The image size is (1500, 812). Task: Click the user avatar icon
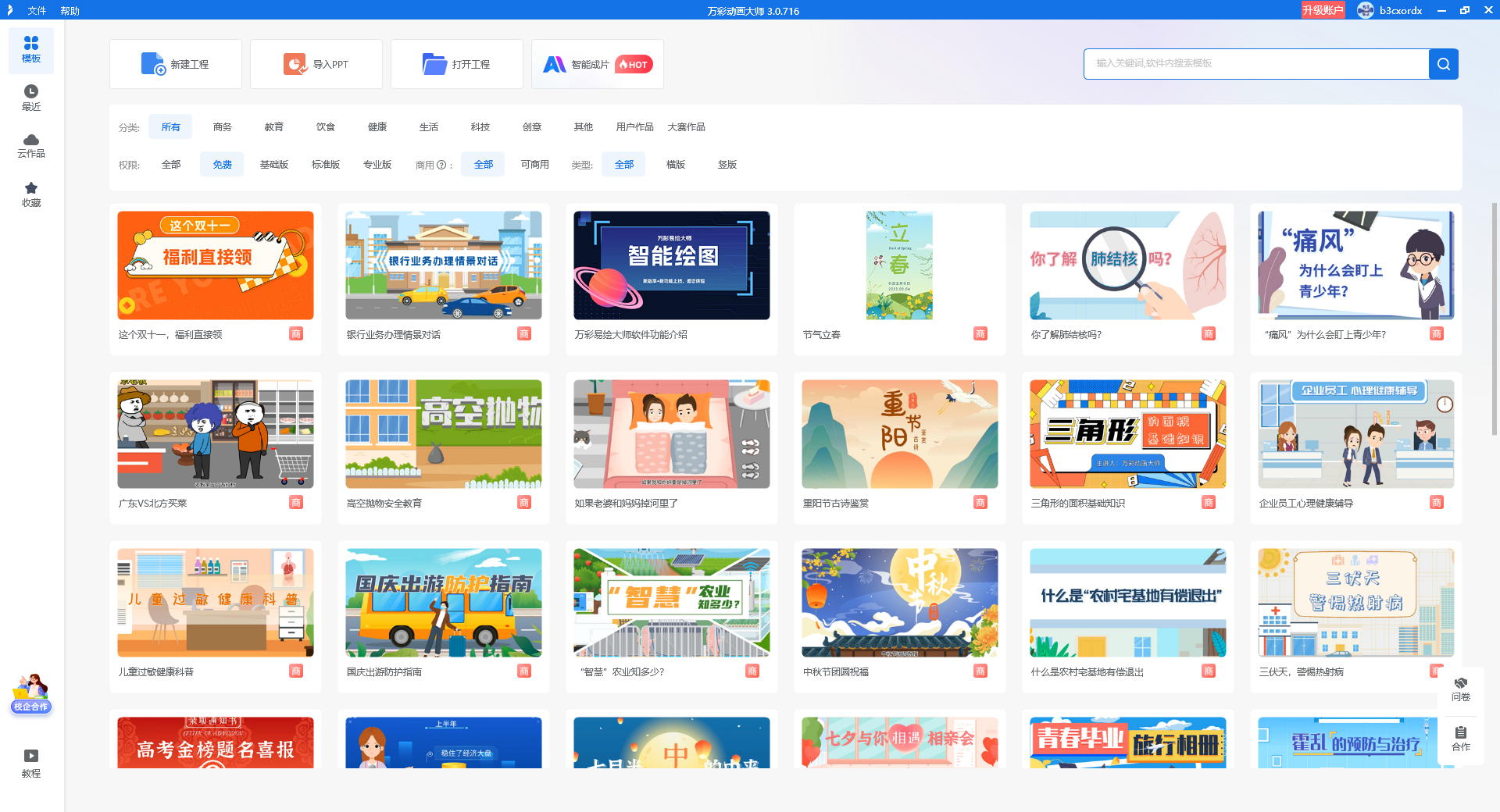pos(1365,10)
